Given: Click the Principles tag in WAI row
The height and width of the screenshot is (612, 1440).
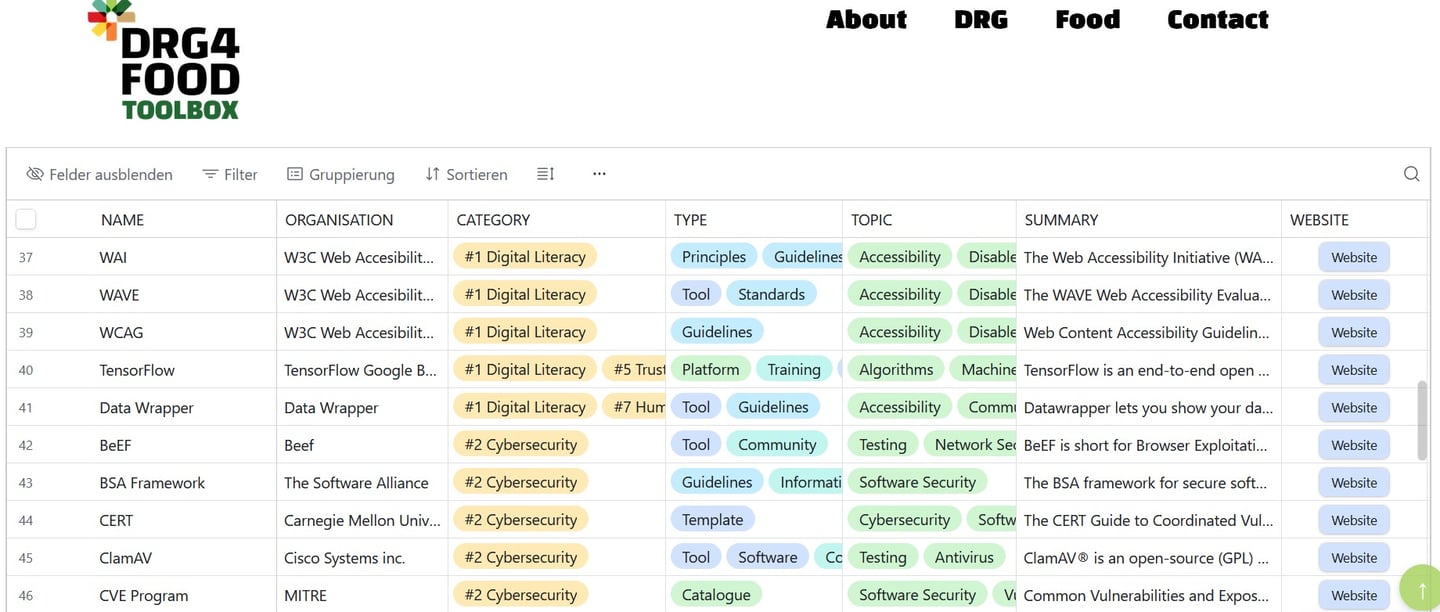Looking at the screenshot, I should pos(714,257).
